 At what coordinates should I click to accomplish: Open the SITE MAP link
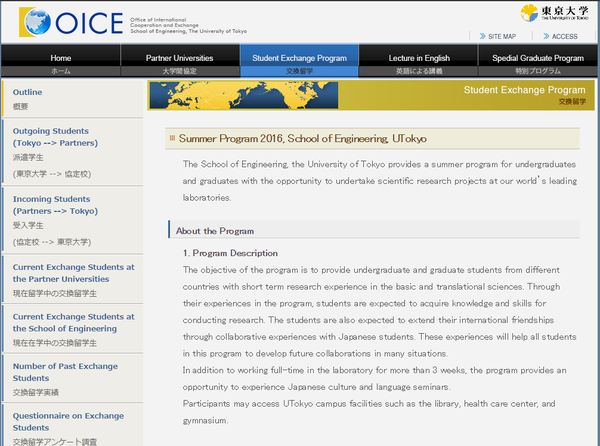click(502, 36)
